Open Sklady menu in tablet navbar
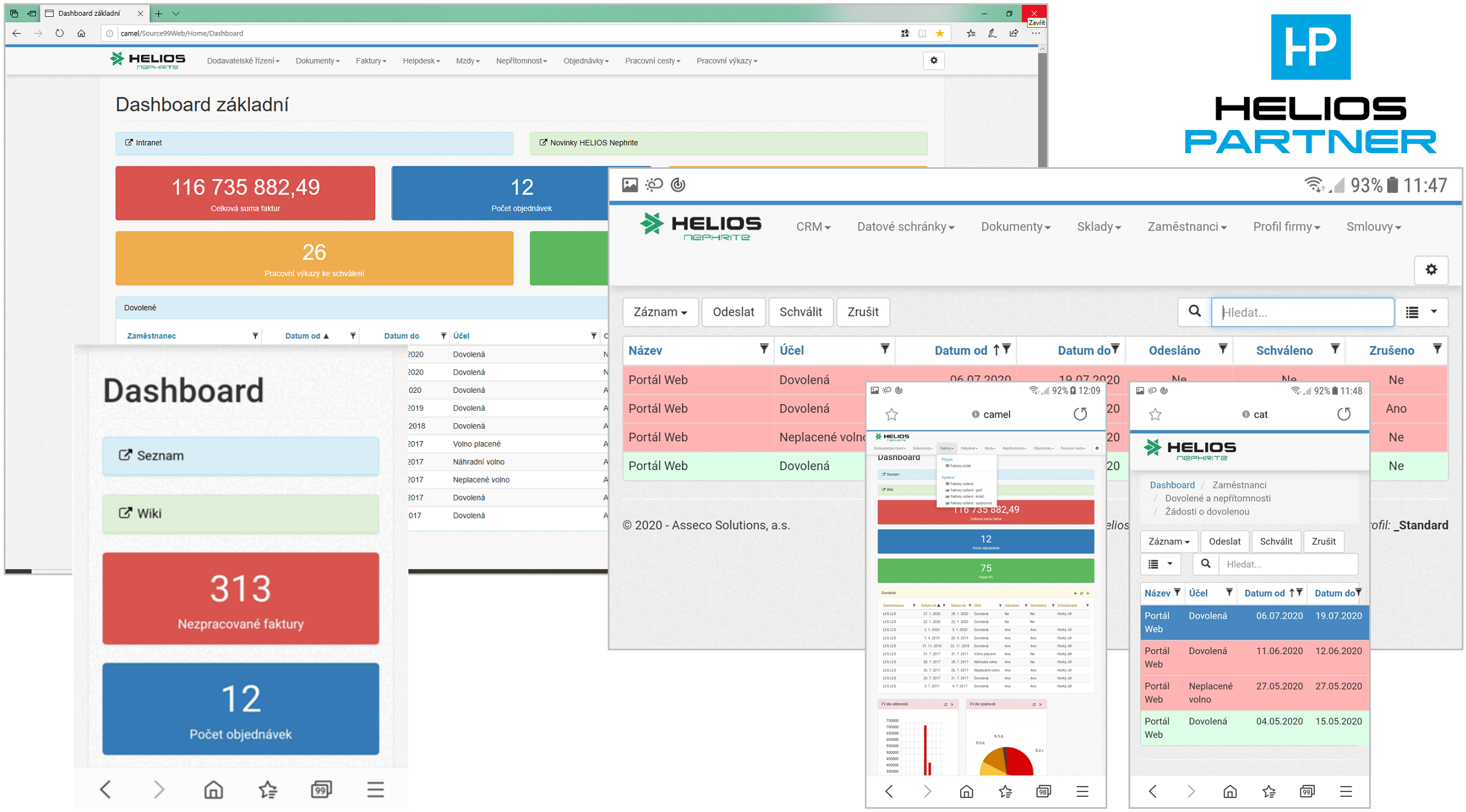 1099,227
